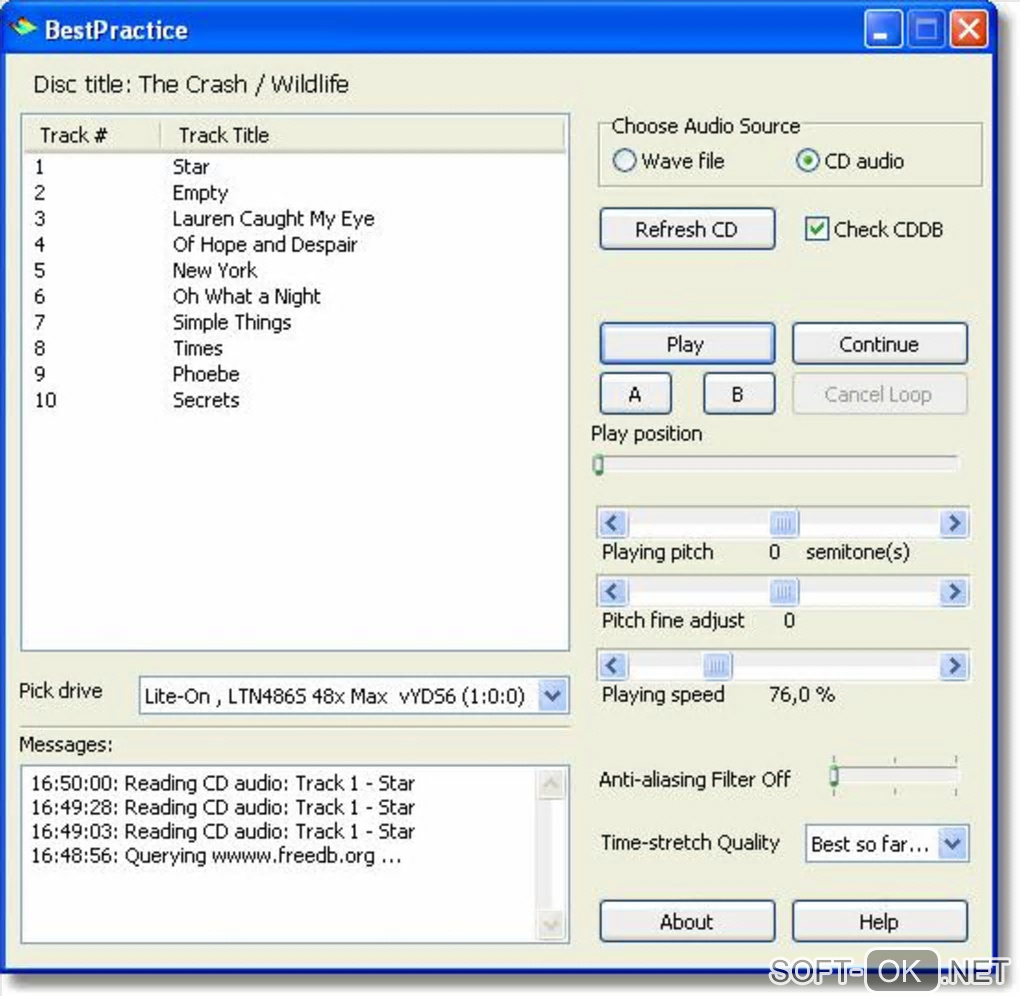
Task: Click the Anti-aliasing Filter slider handle
Action: click(x=834, y=775)
